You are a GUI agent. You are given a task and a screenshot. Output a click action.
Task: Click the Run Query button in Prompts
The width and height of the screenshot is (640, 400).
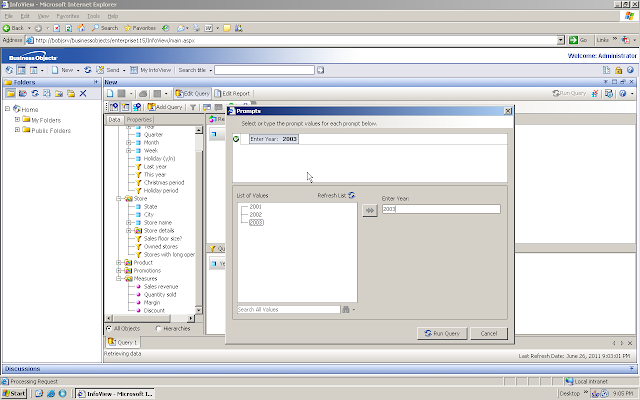pos(442,333)
